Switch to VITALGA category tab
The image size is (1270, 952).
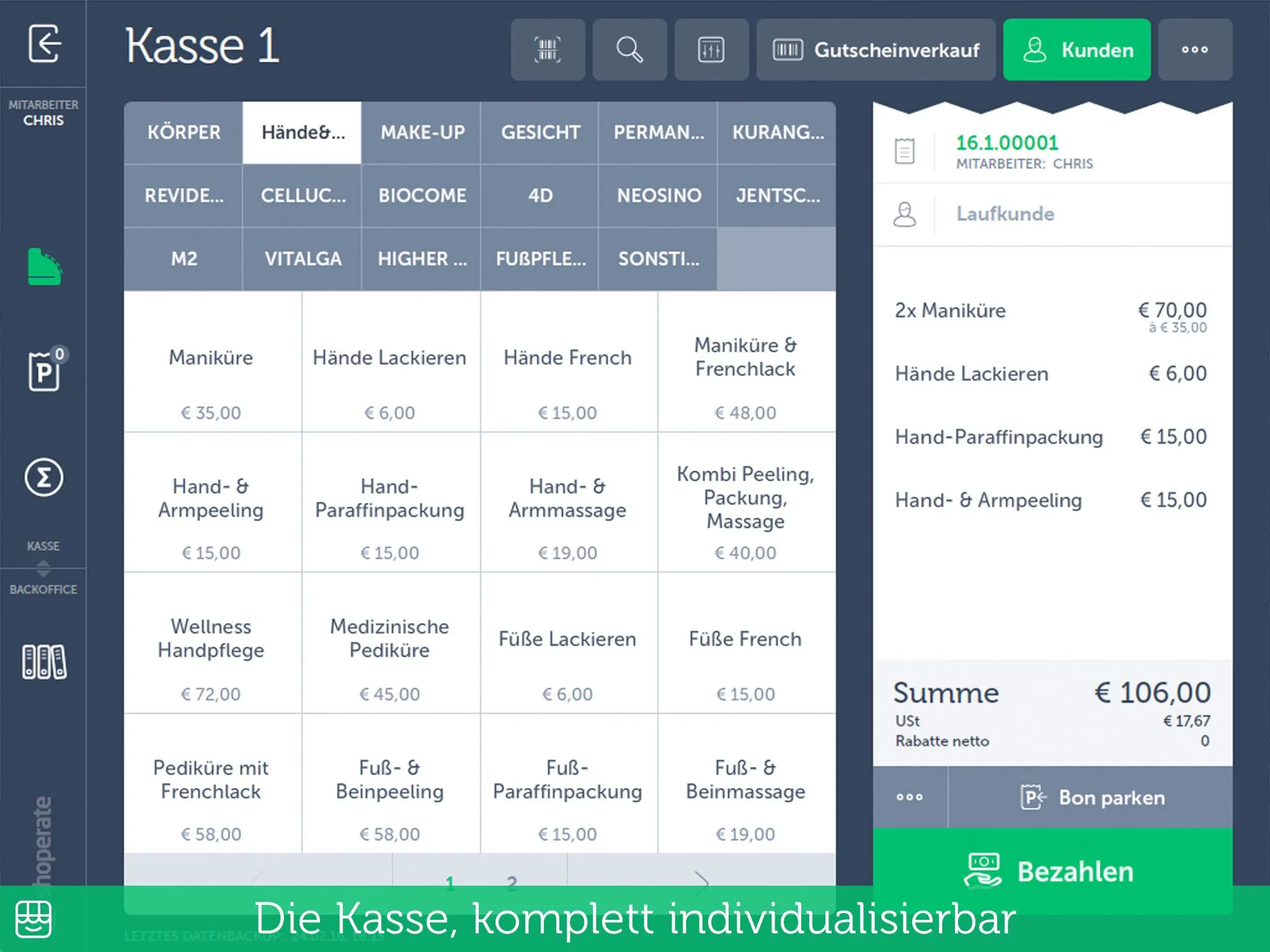[x=302, y=259]
